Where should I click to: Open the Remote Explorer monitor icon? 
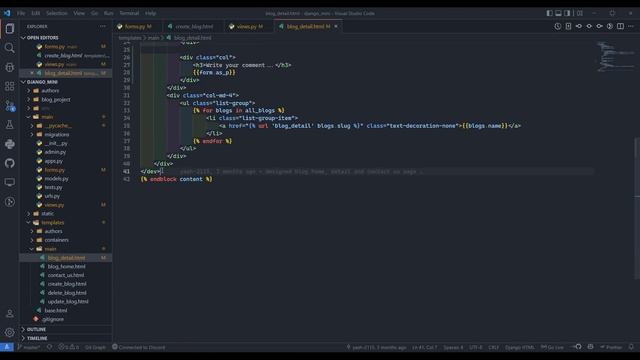click(10, 182)
